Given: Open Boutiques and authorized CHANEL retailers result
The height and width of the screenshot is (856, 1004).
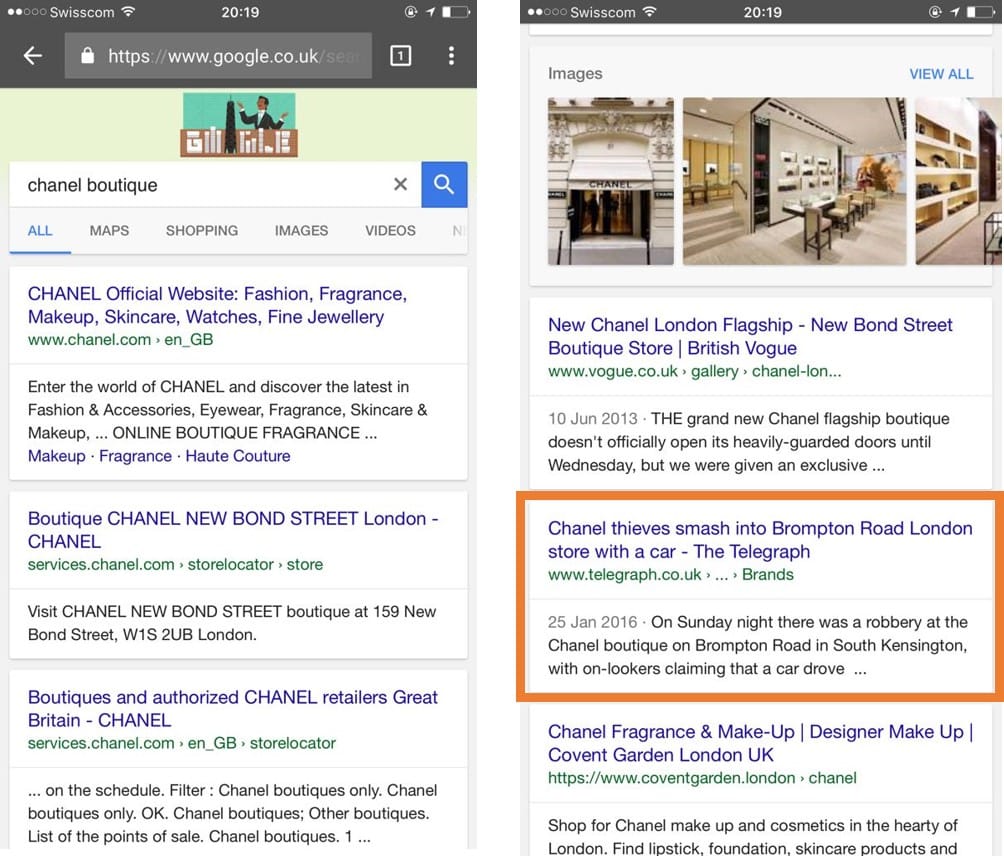Looking at the screenshot, I should tap(232, 708).
